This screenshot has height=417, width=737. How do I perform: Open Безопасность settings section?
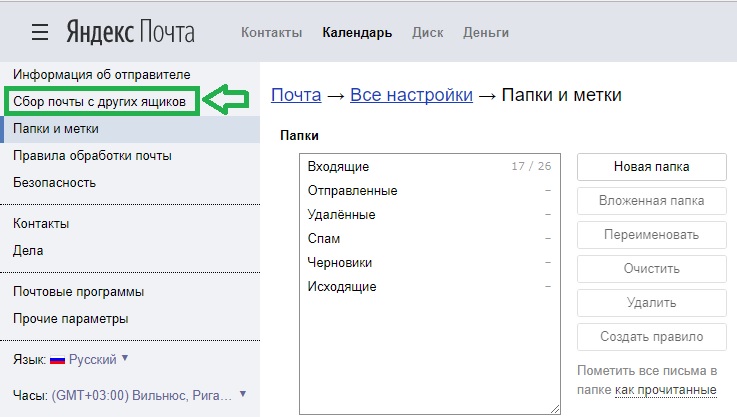[x=55, y=182]
